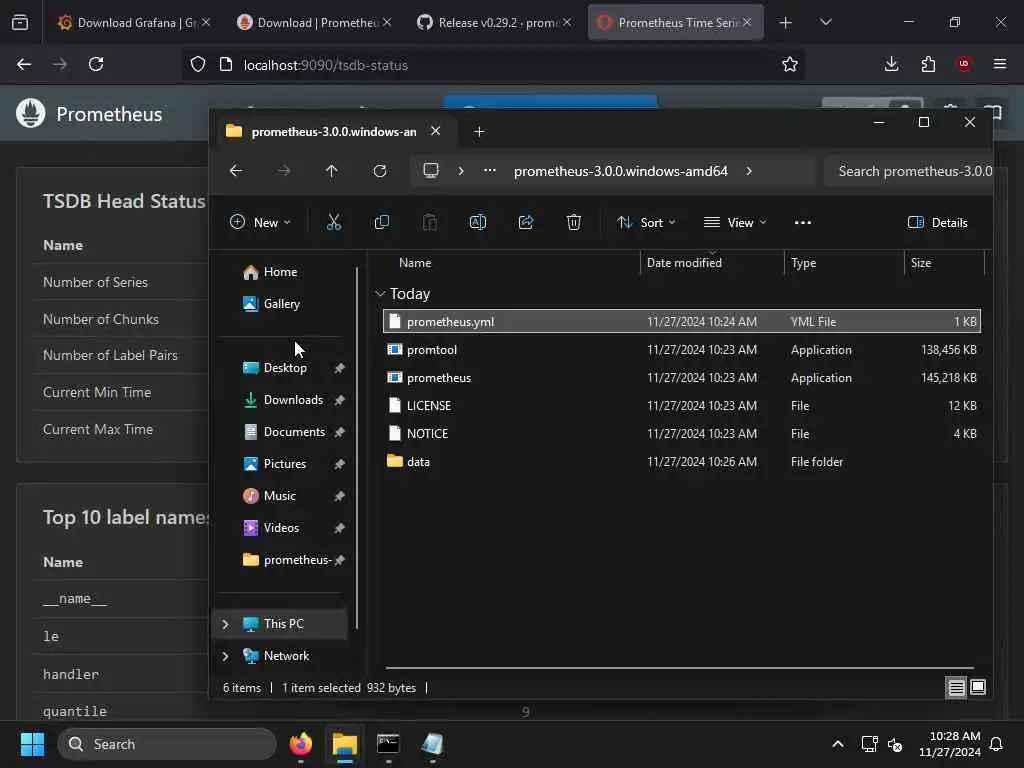Screen dimensions: 1024x768
Task: Click the Delete trash icon in Explorer toolbar
Action: tap(573, 223)
